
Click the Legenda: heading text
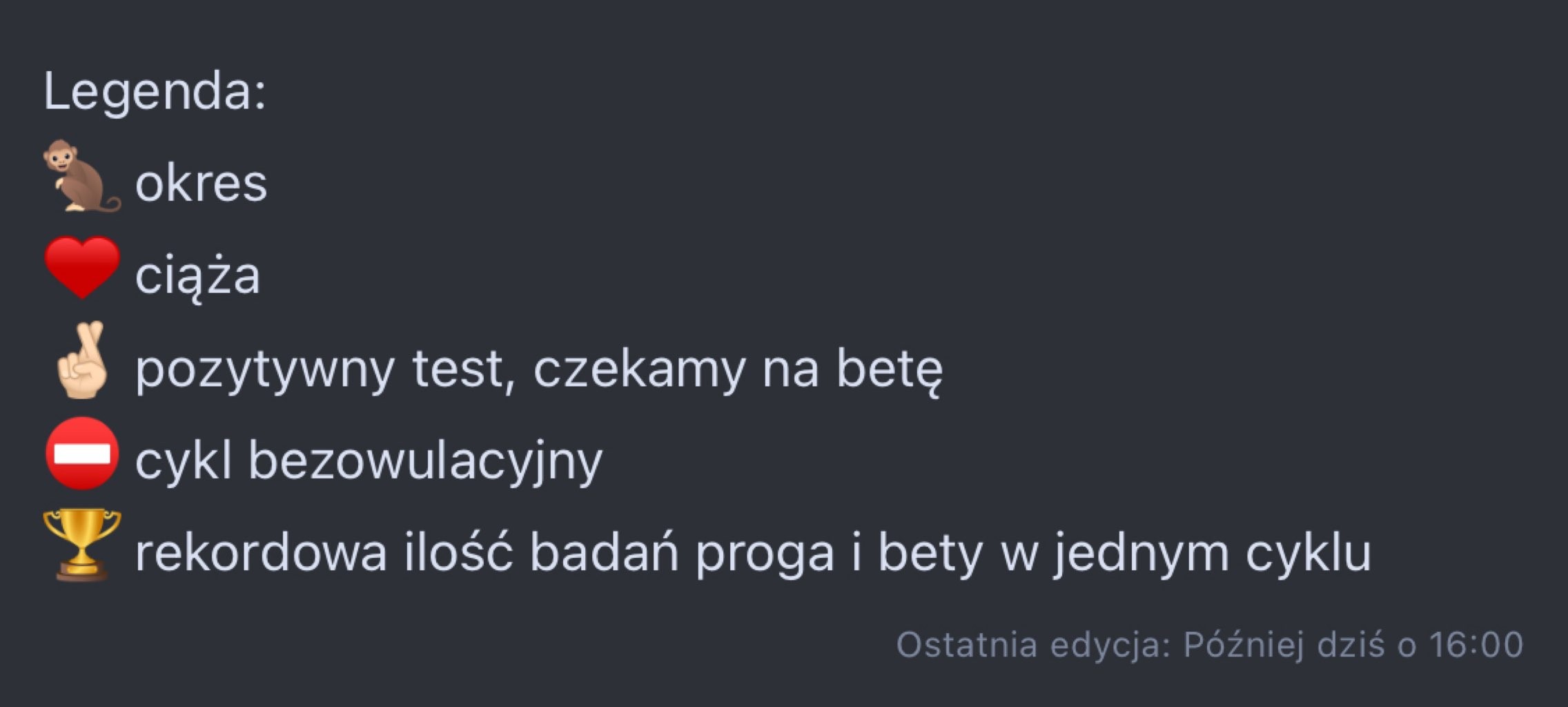point(155,91)
